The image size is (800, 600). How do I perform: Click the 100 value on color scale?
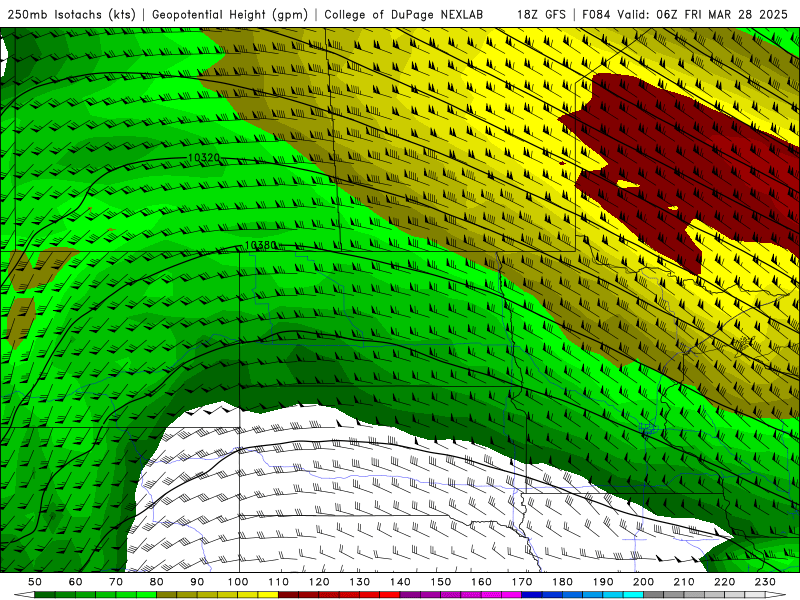coord(238,582)
